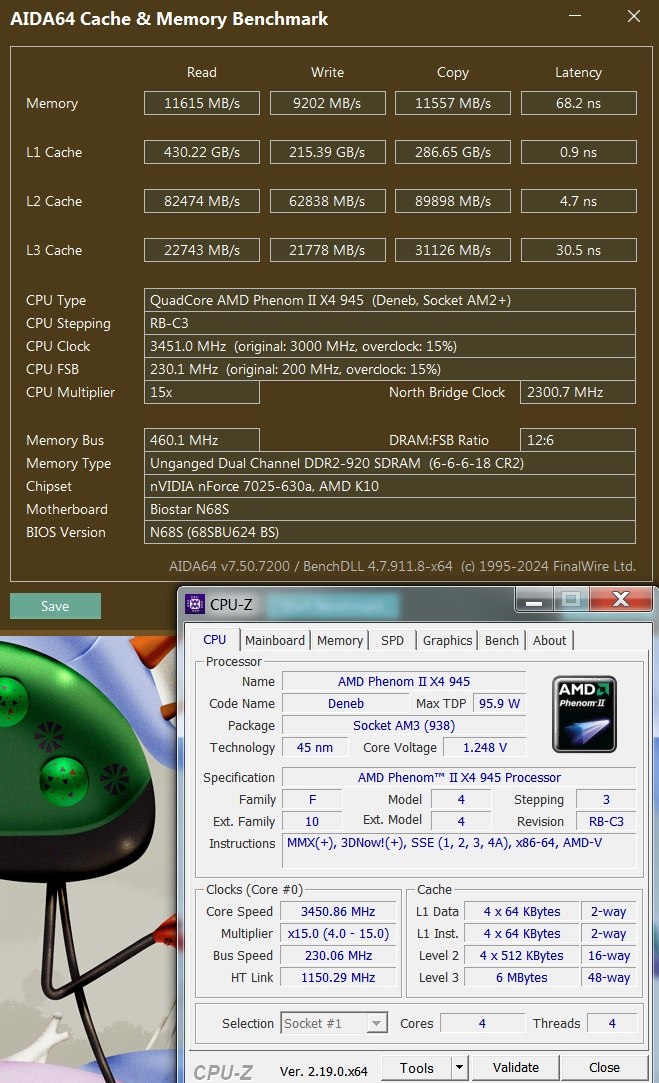Select the Graphics tab
Viewport: 659px width, 1083px height.
click(447, 640)
